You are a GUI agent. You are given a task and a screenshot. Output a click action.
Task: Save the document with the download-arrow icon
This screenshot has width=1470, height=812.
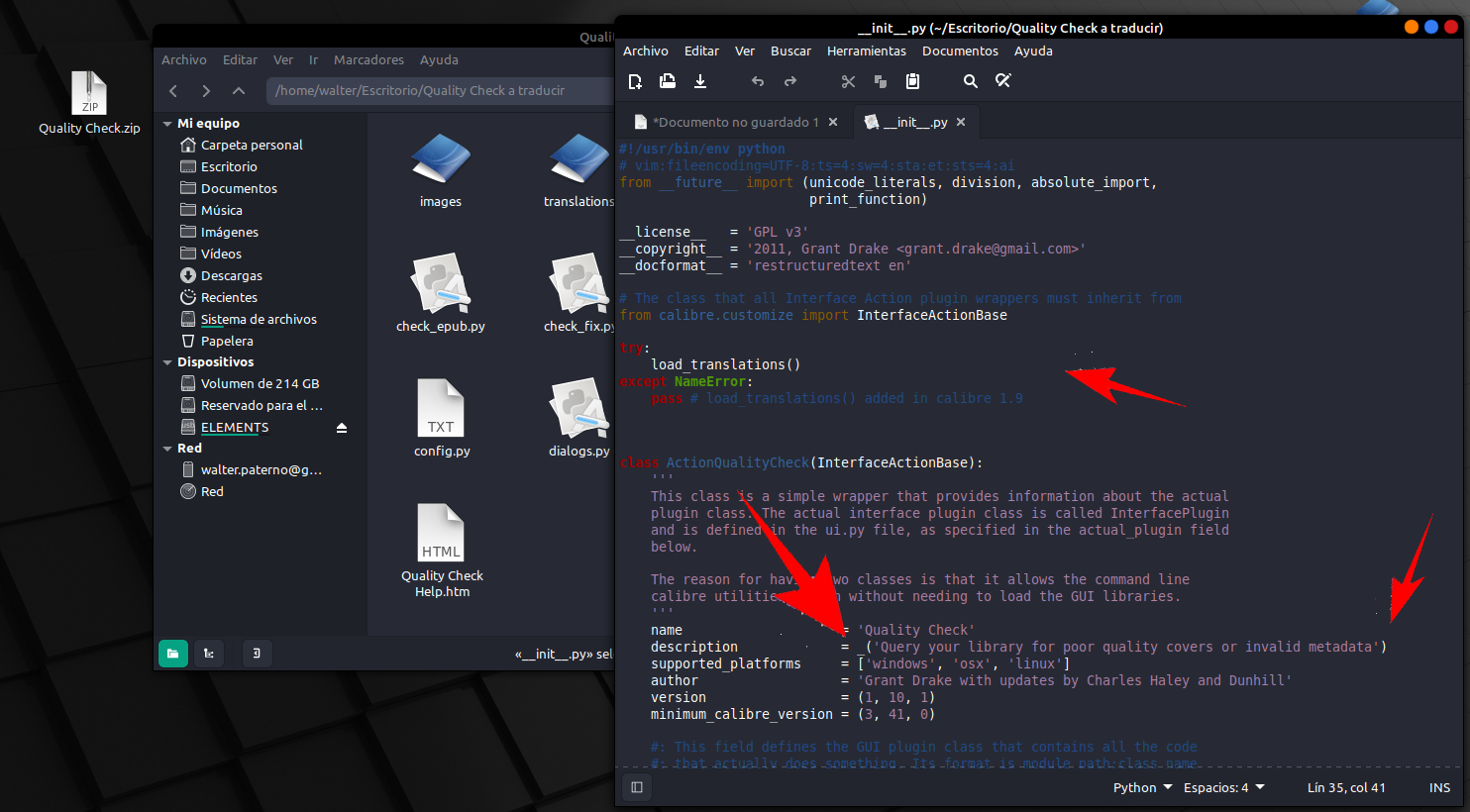click(x=700, y=81)
